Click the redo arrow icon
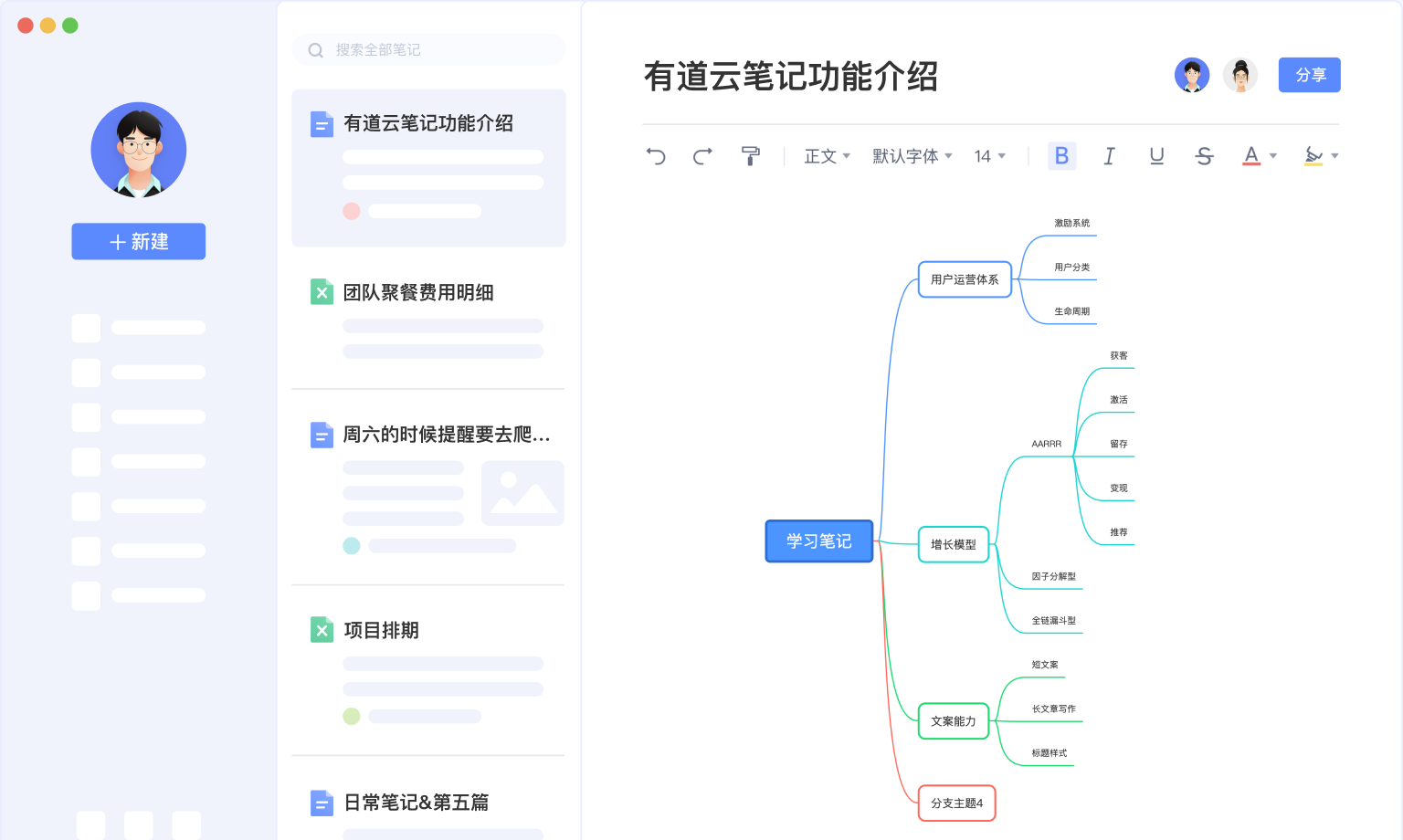Screen dimensions: 1403x840 [x=702, y=156]
